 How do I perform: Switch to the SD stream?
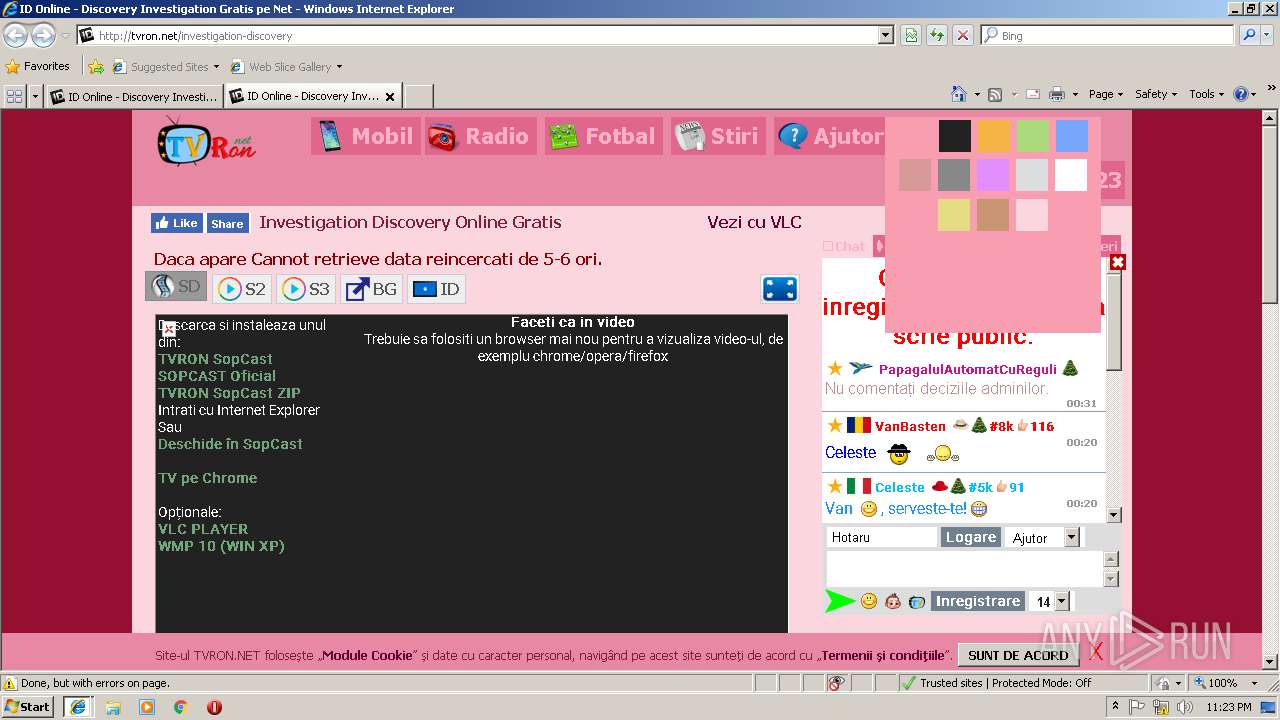coord(176,287)
